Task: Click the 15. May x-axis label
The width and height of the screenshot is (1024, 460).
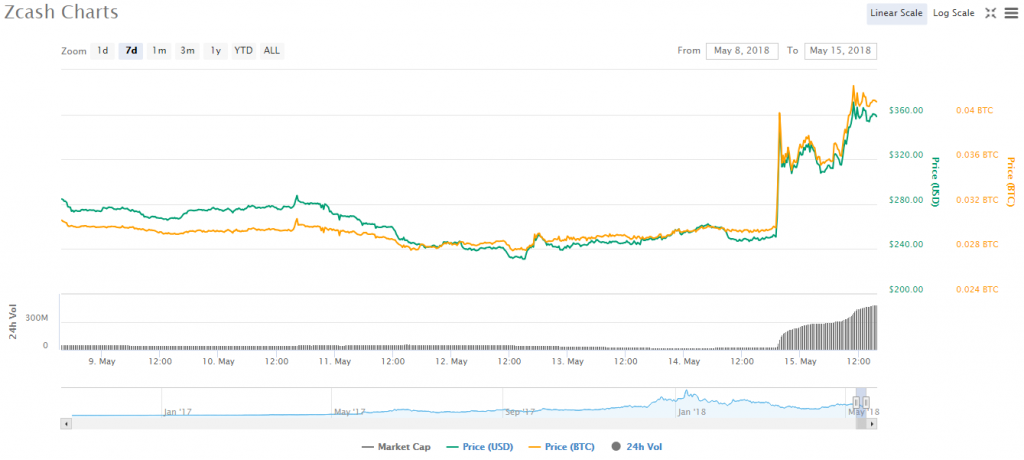Action: (800, 361)
